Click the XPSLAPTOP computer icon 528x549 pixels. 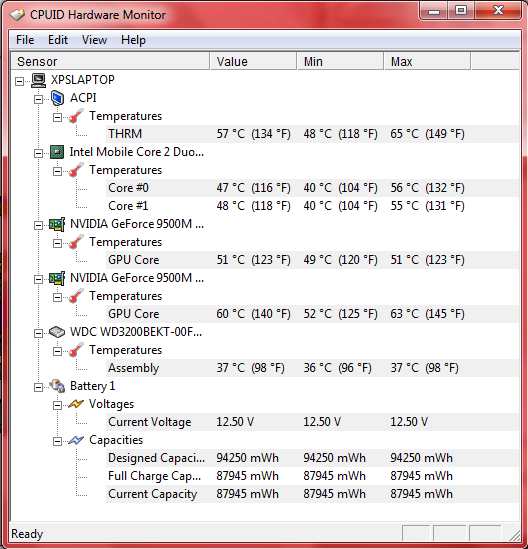[39, 80]
